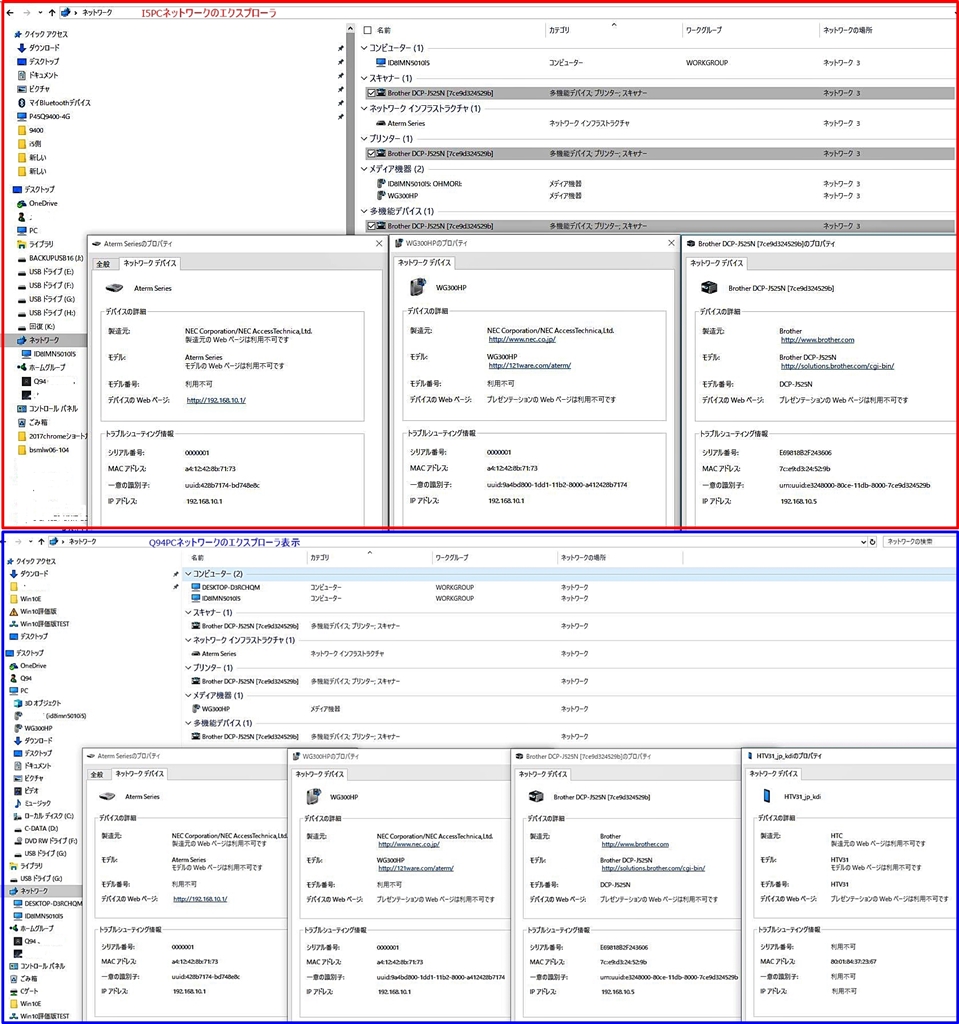Open http://192.168.10.1/ link in I5PC Aterm properties
Viewport: 959px width, 1024px height.
point(216,400)
